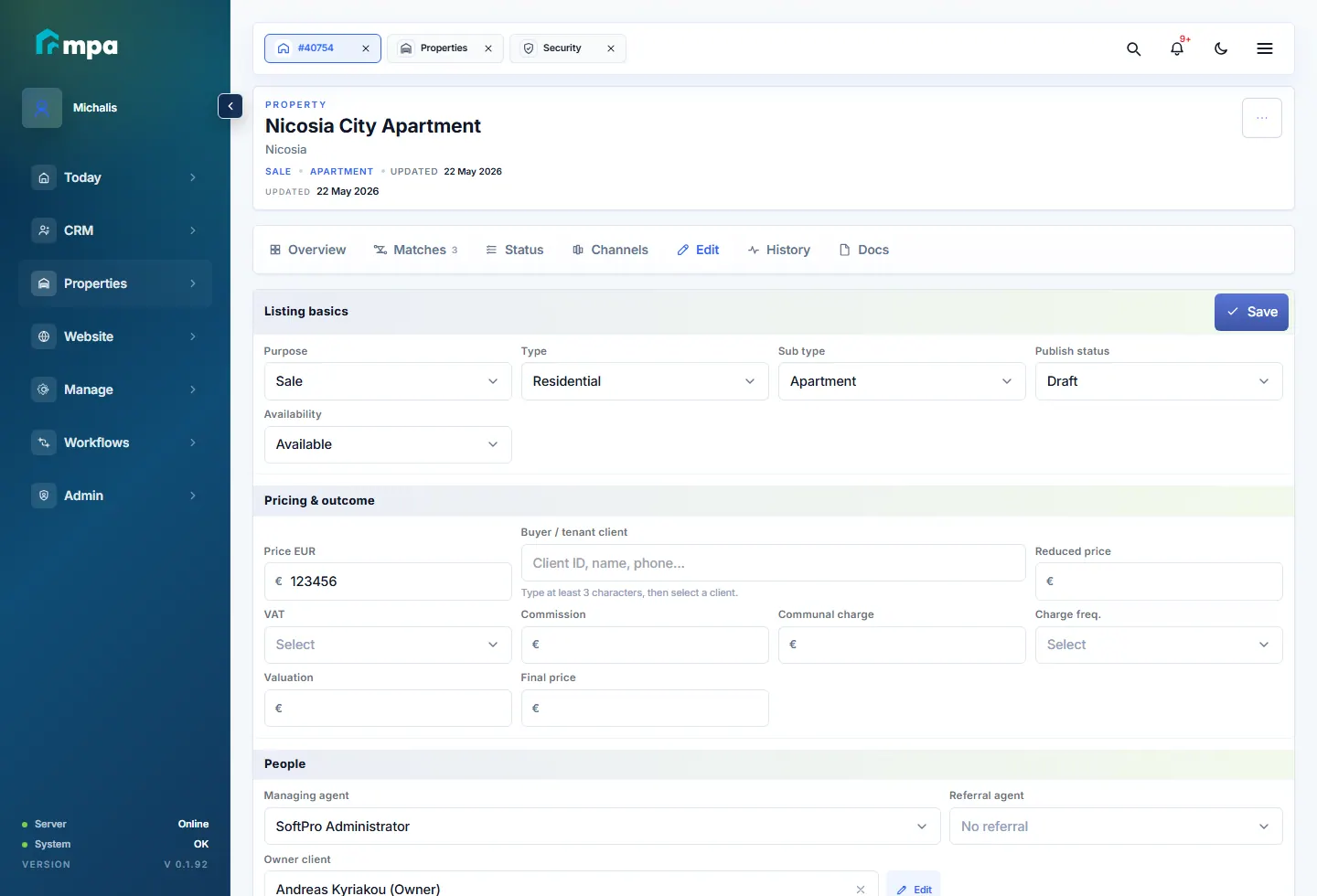The image size is (1317, 896).
Task: Save the listing
Action: point(1251,312)
